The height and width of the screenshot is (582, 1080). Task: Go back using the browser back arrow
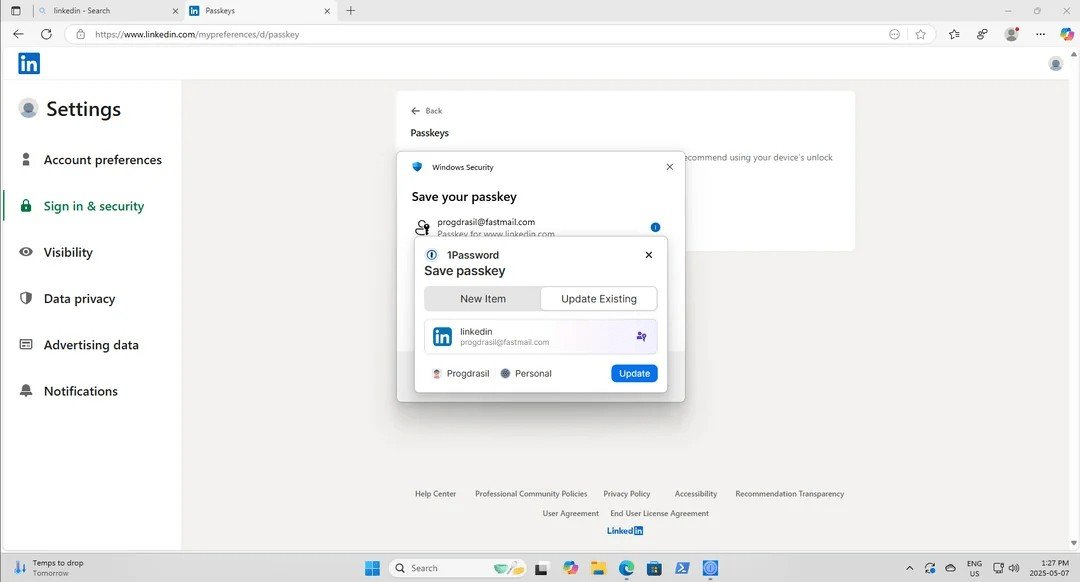[x=19, y=34]
